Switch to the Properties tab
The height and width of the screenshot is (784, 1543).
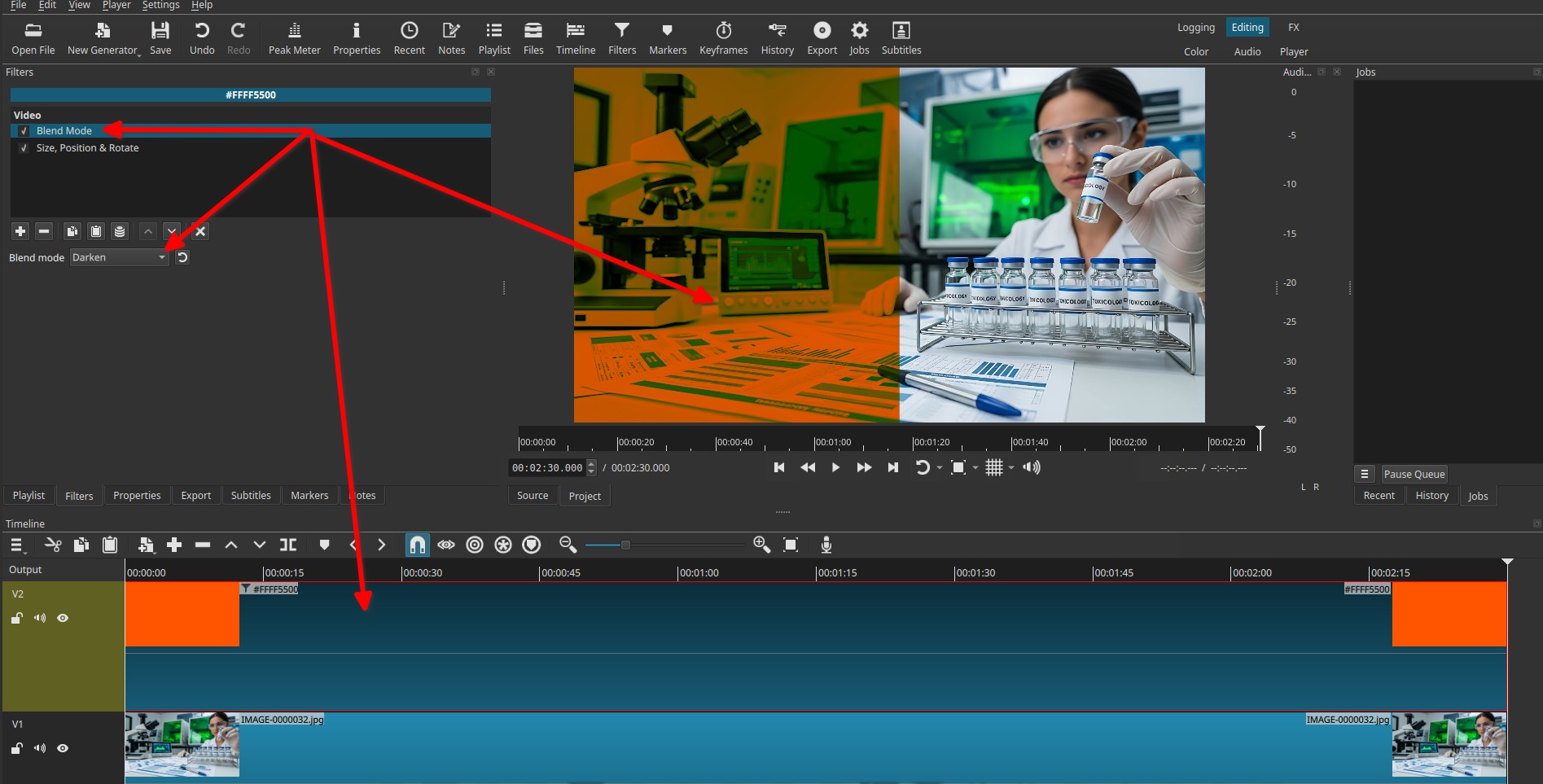point(137,495)
